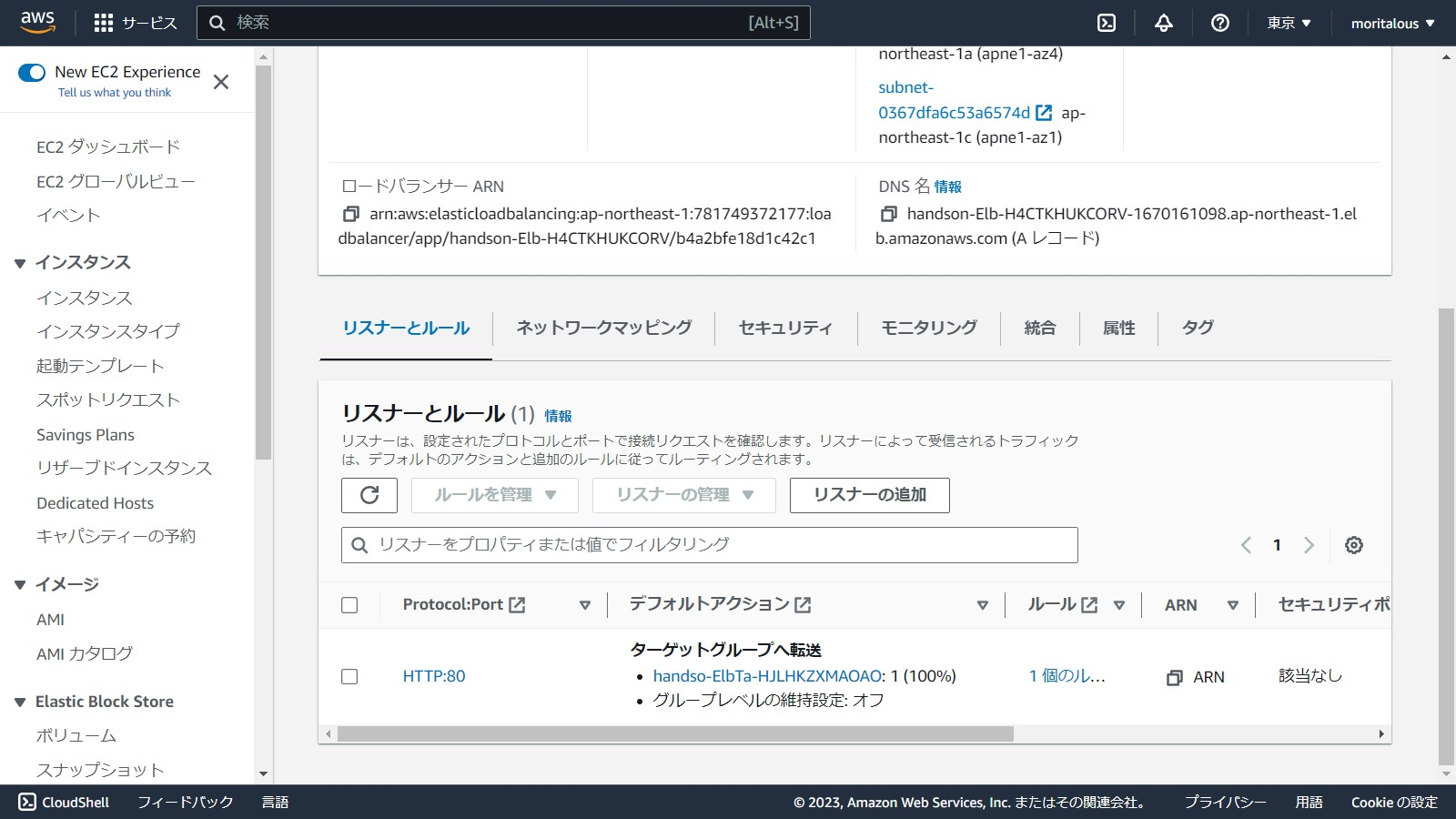The width and height of the screenshot is (1456, 819).
Task: Open the AWS home logo
Action: pos(37,22)
